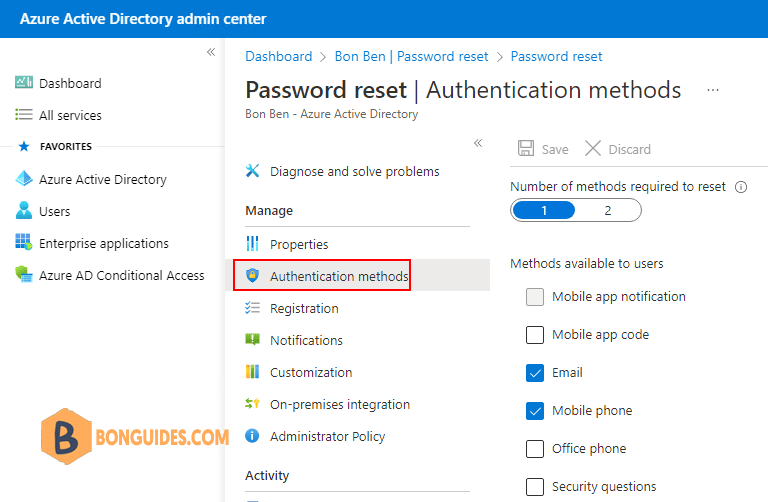The image size is (768, 502).
Task: Click the Customization colored bars icon
Action: click(x=252, y=372)
